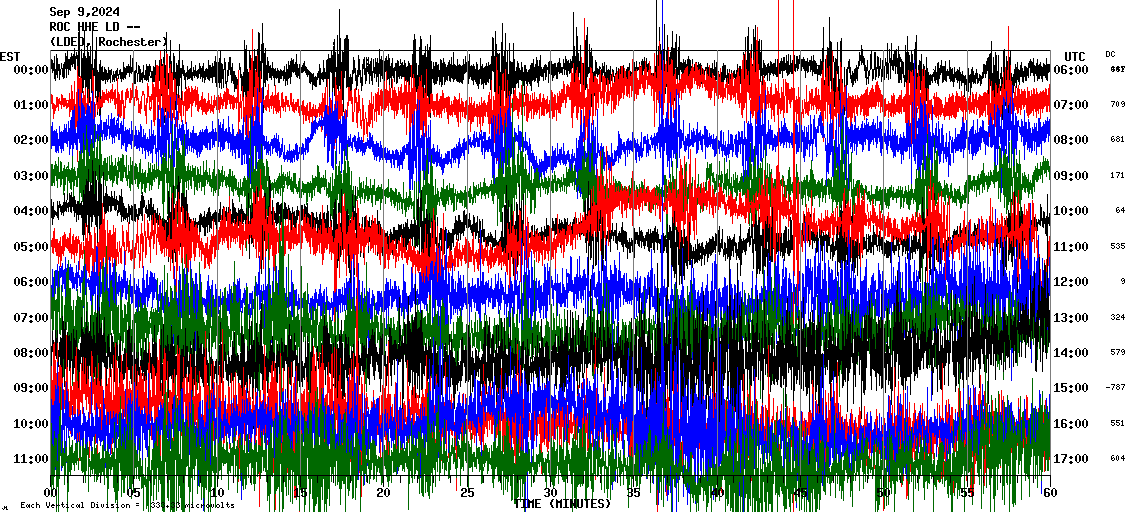Select the 07:00 EST row label
This screenshot has height=519, width=1130.
pos(24,318)
